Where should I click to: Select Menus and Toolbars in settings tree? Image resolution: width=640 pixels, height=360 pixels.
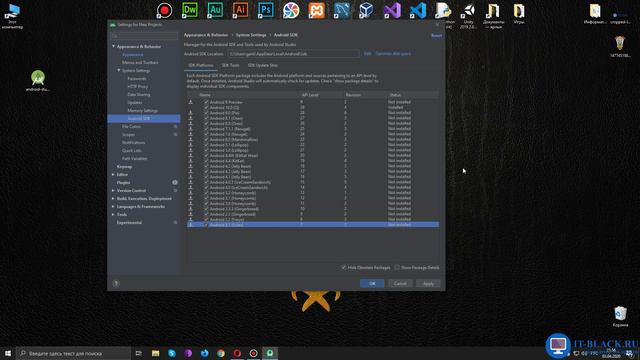point(140,62)
